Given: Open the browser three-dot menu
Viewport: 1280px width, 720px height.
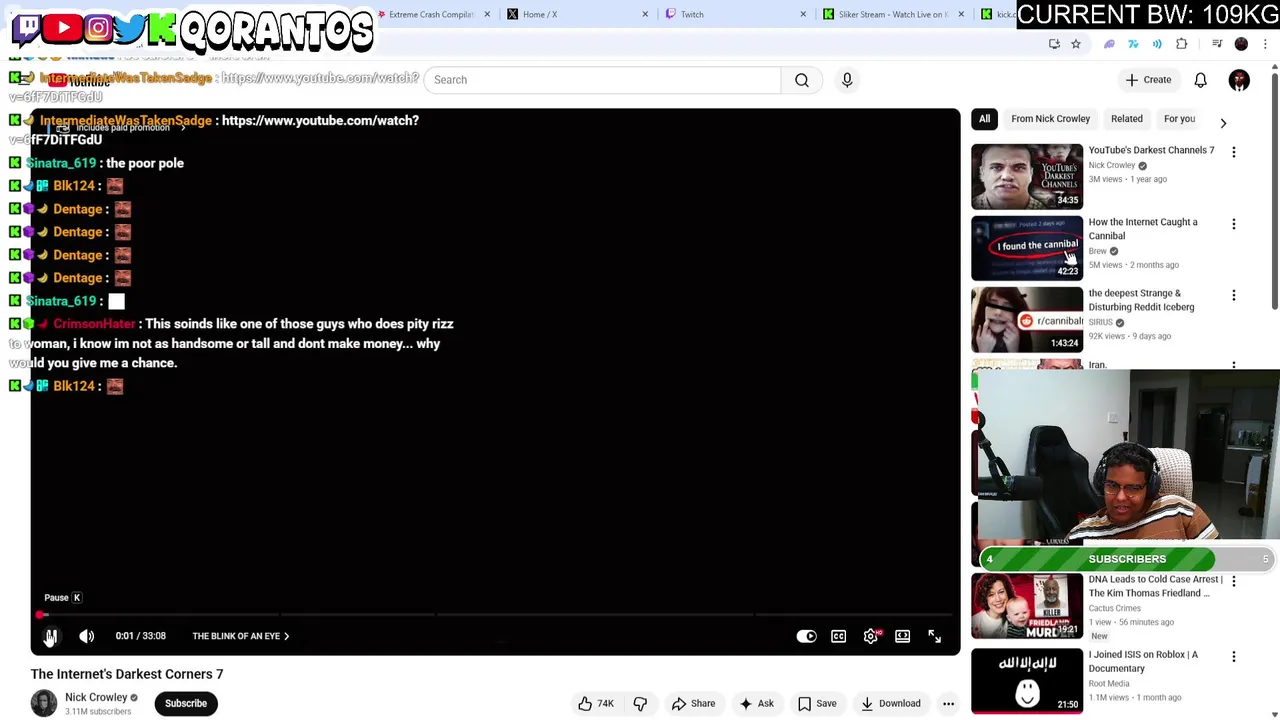Looking at the screenshot, I should (x=1265, y=44).
